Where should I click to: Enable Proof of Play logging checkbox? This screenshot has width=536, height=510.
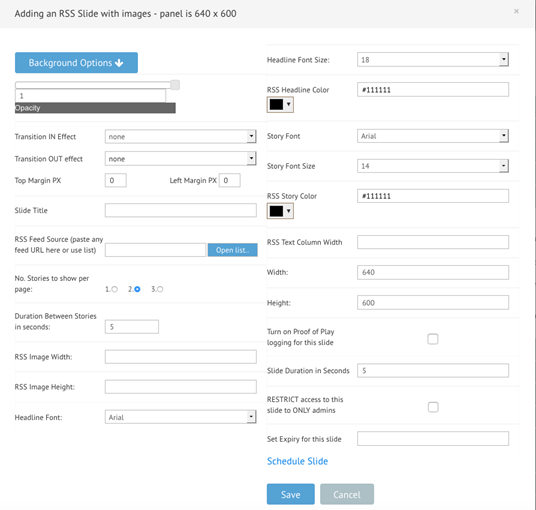coord(433,339)
